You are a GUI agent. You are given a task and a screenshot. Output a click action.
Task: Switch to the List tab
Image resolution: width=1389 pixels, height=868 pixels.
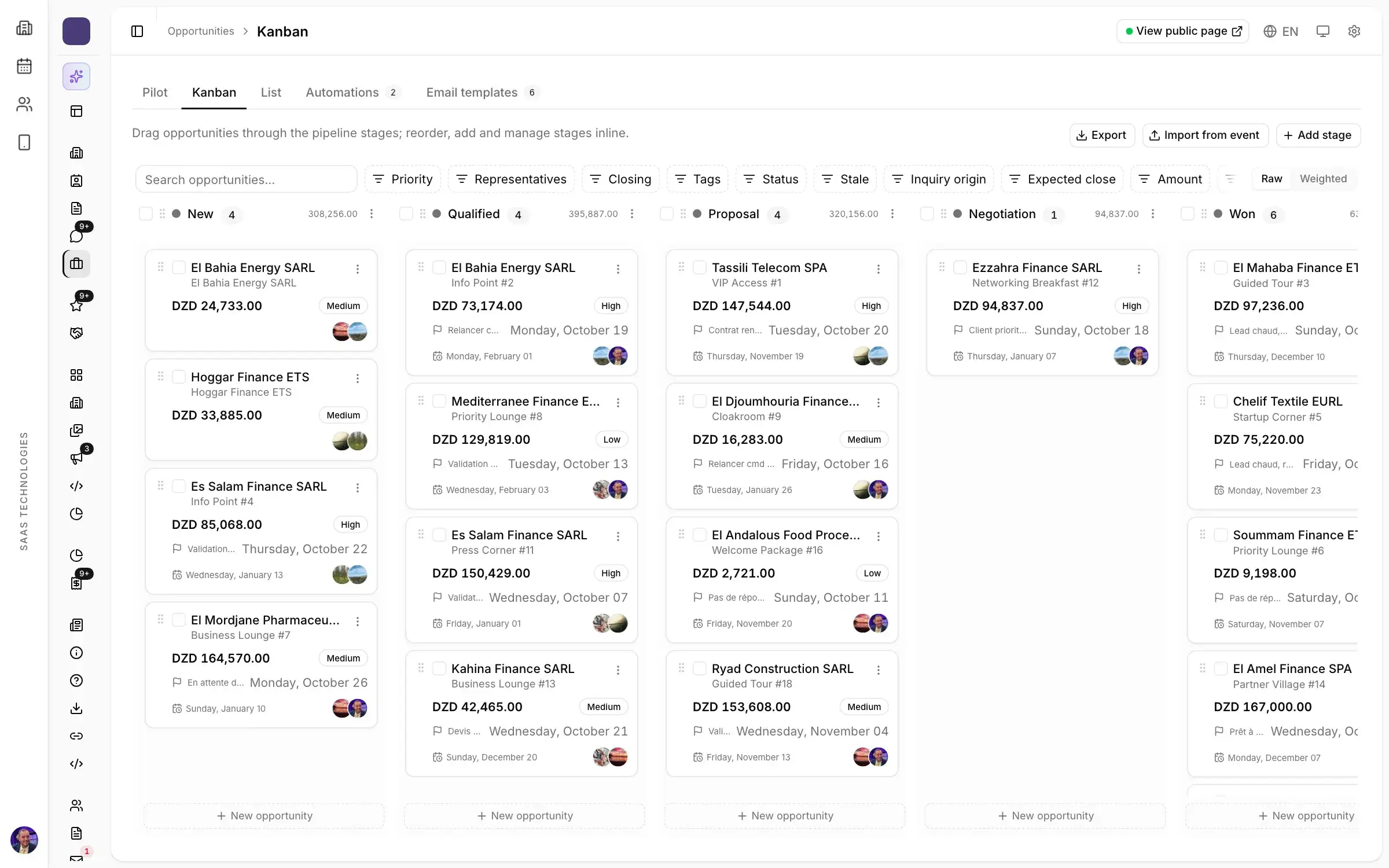(x=271, y=93)
